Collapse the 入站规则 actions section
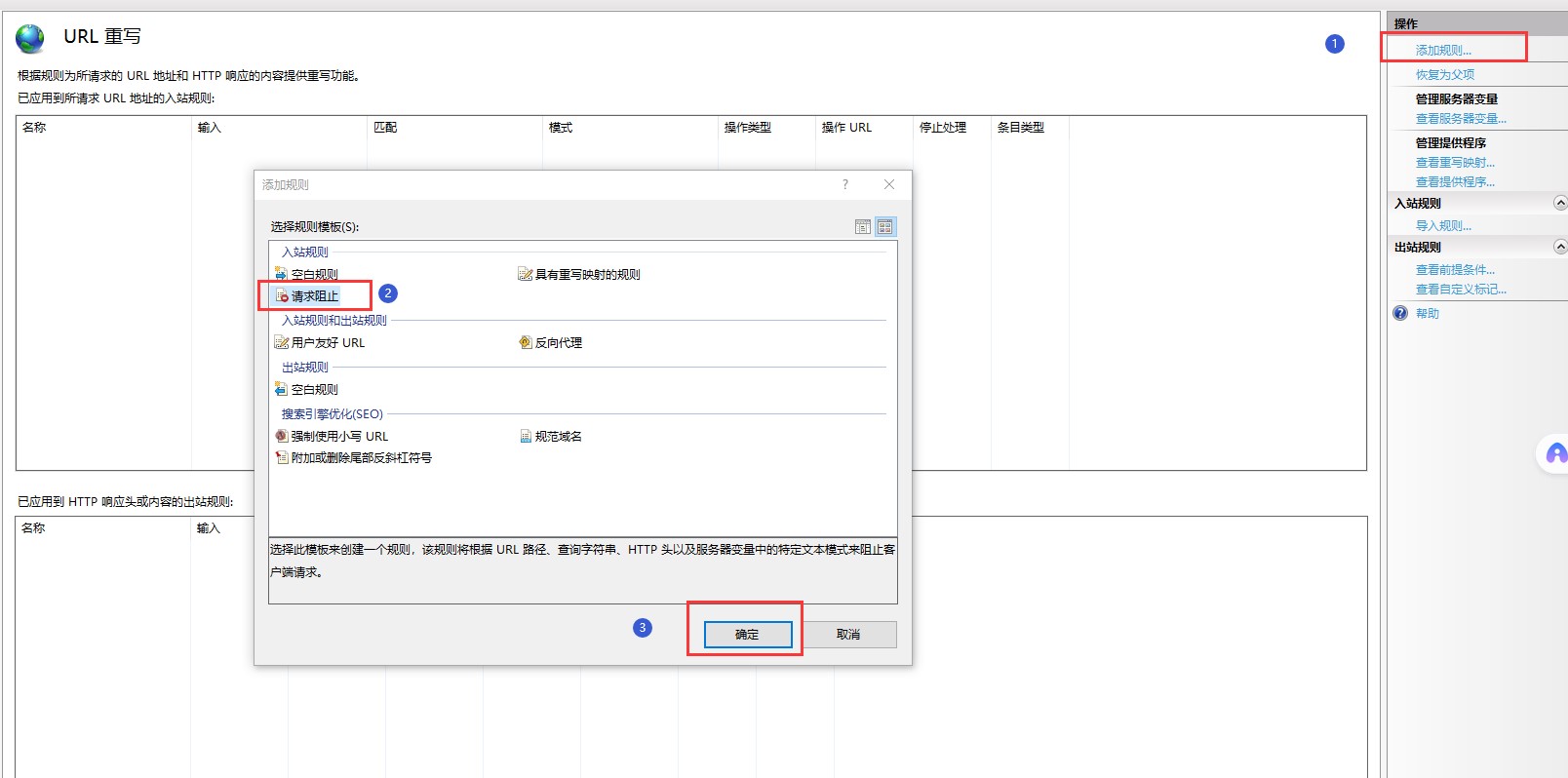 click(x=1560, y=203)
